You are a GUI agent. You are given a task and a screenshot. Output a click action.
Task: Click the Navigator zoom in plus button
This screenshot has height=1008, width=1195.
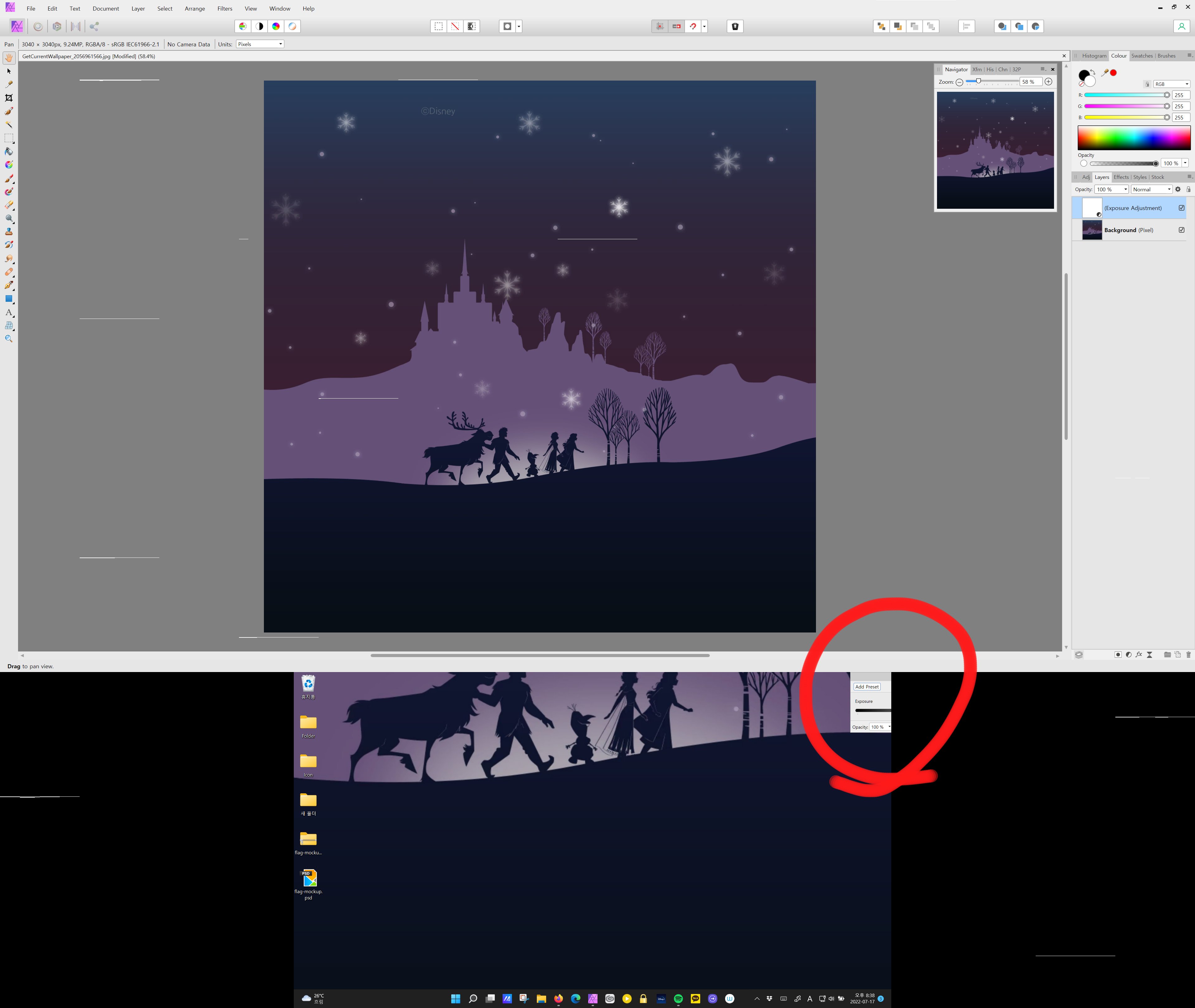[1048, 82]
